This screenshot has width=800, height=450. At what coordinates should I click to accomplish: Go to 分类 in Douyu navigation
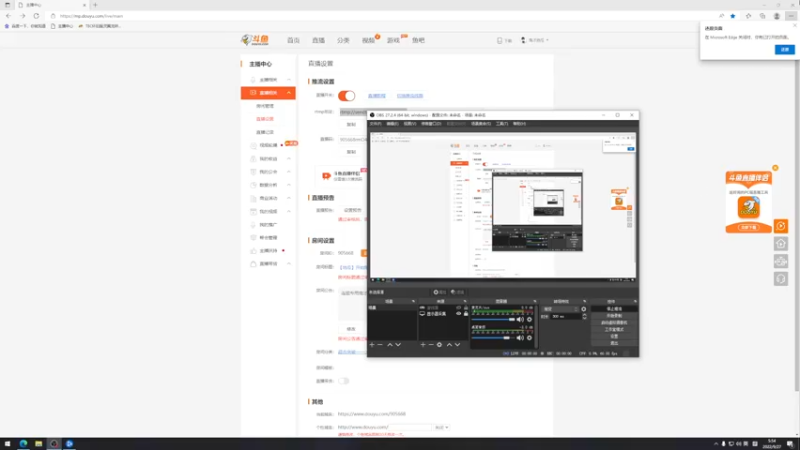pos(343,40)
